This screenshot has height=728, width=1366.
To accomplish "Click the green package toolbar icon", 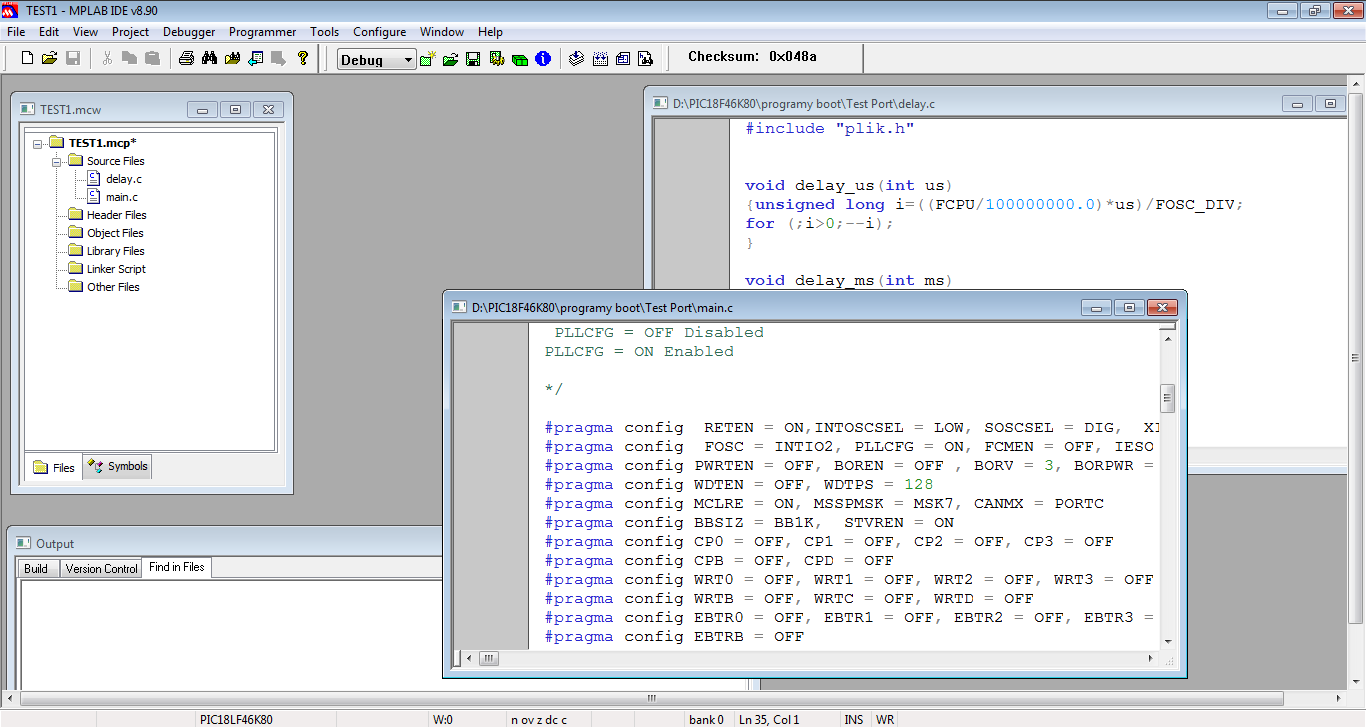I will (520, 59).
